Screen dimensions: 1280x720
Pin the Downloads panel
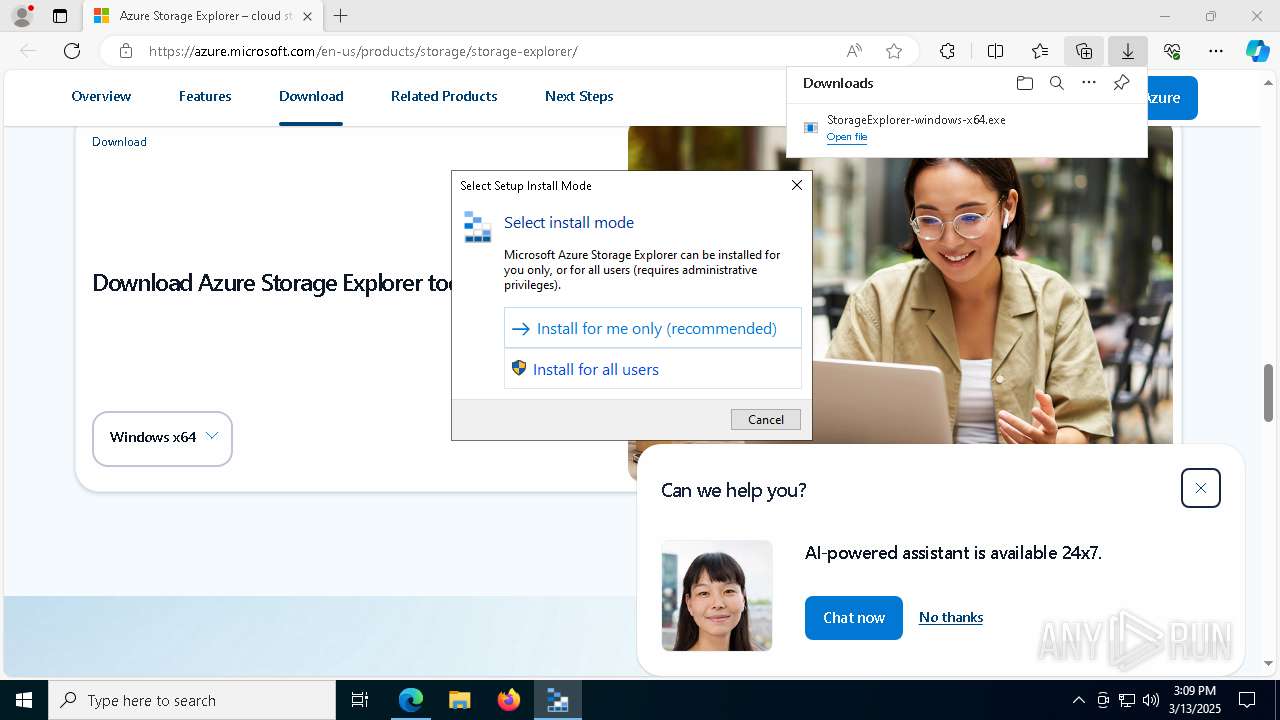tap(1121, 83)
